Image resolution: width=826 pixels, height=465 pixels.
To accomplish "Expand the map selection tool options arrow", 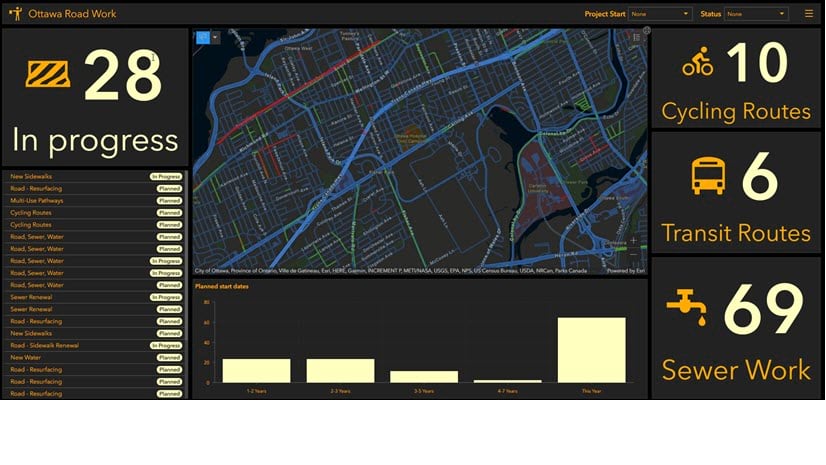I will pyautogui.click(x=215, y=37).
